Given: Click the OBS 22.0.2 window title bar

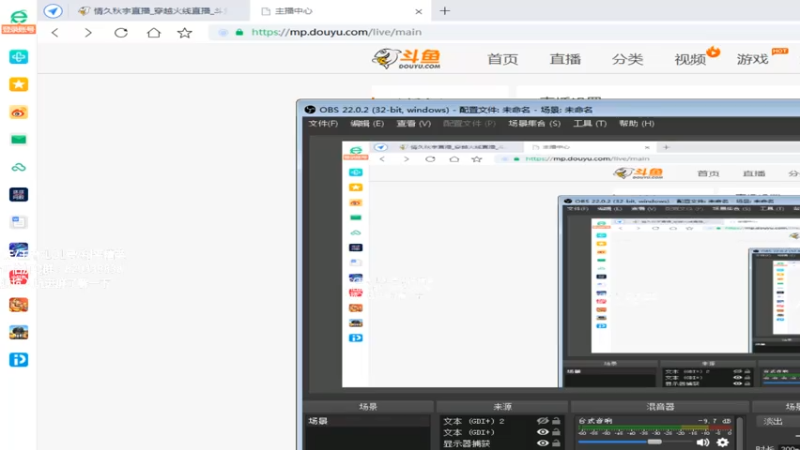Looking at the screenshot, I should click(548, 109).
